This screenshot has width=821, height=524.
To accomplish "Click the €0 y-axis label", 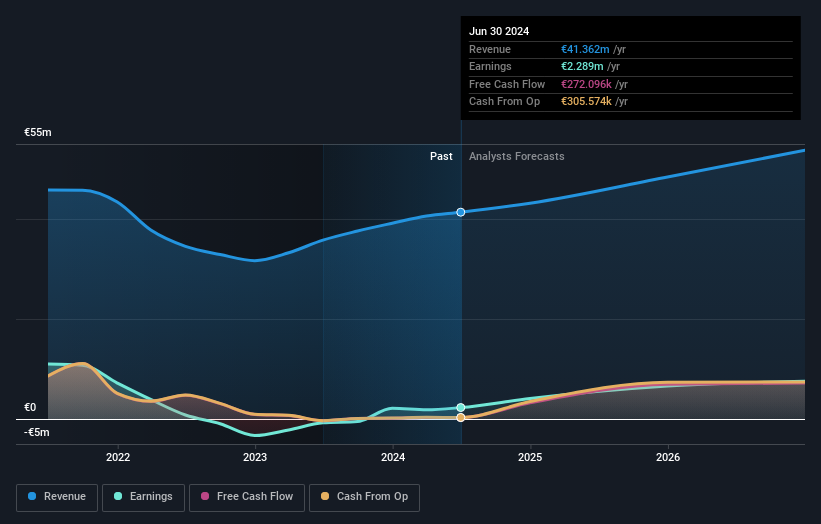I will pyautogui.click(x=30, y=407).
